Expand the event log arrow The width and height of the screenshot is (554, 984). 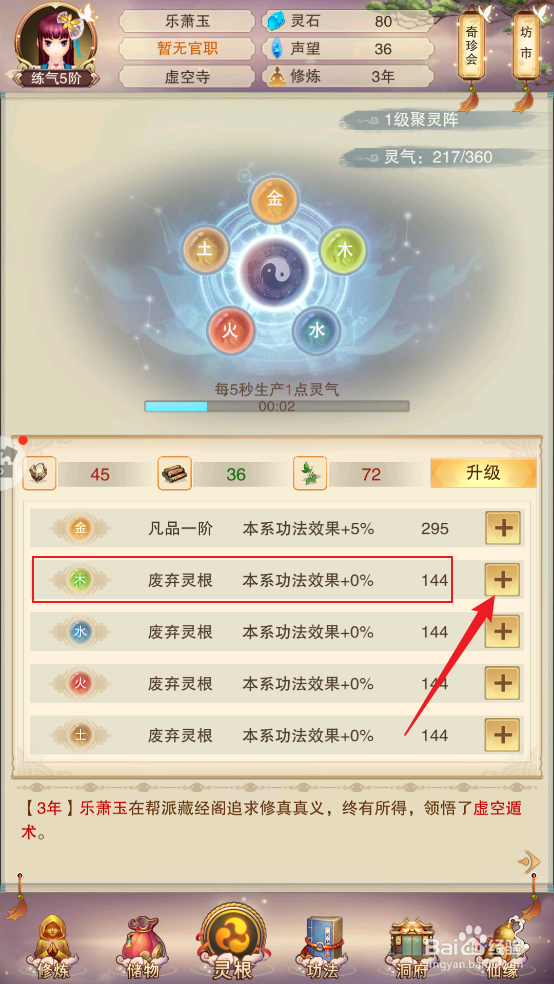click(x=528, y=862)
